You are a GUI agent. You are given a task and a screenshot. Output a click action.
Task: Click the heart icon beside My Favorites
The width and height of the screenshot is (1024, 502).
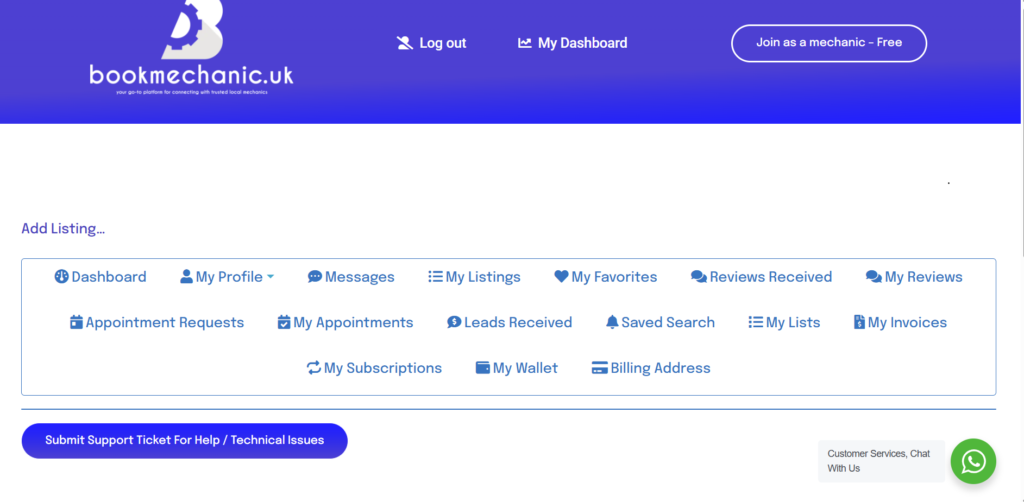[561, 277]
